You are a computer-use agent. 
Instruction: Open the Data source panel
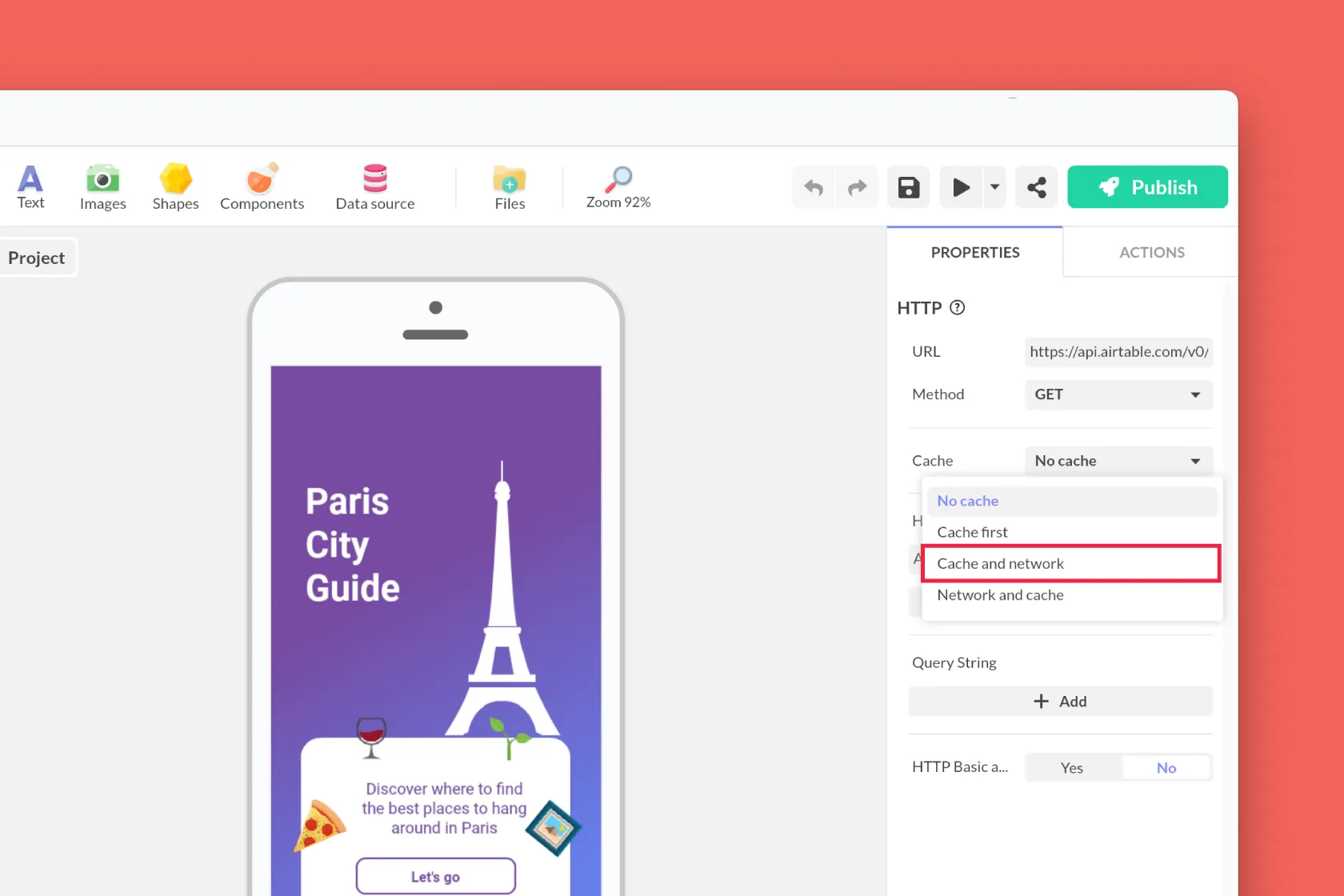click(374, 186)
